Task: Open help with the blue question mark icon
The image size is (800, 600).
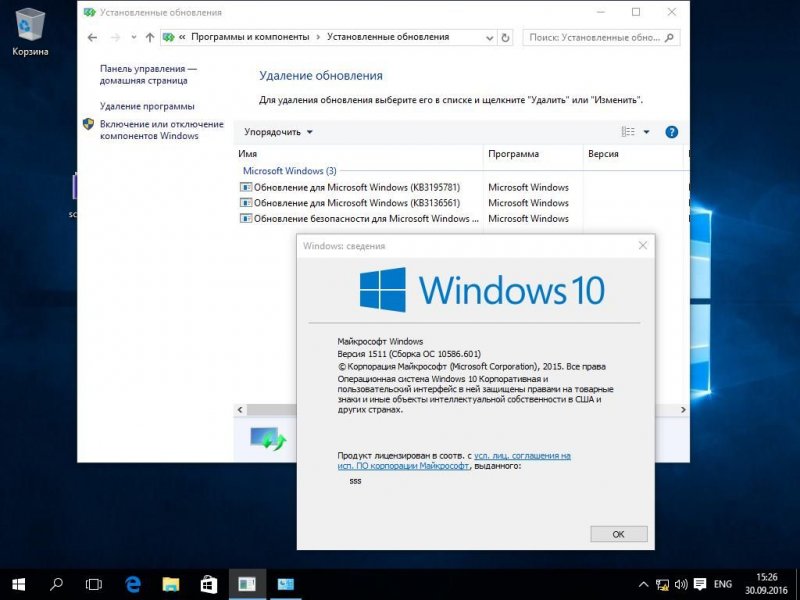Action: point(671,132)
